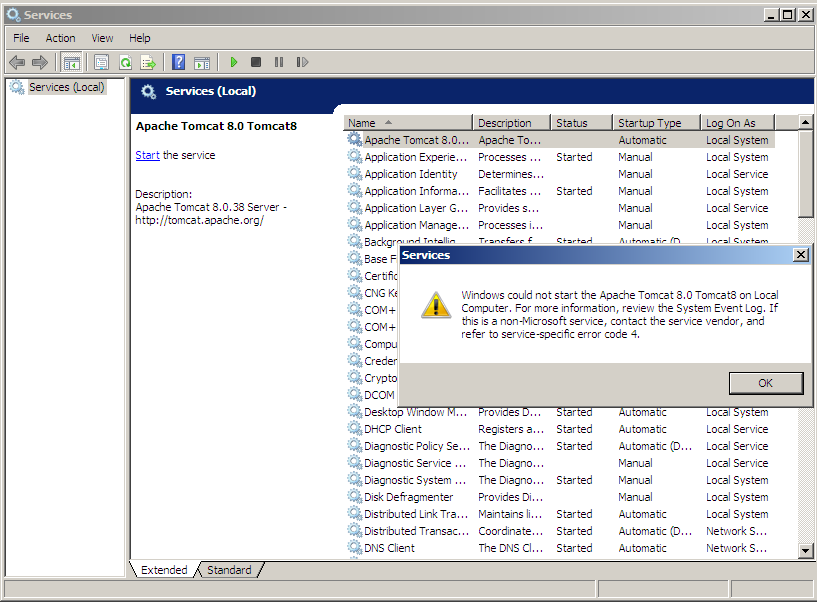The width and height of the screenshot is (817, 602).
Task: Close the Services error dialog with X
Action: click(801, 255)
